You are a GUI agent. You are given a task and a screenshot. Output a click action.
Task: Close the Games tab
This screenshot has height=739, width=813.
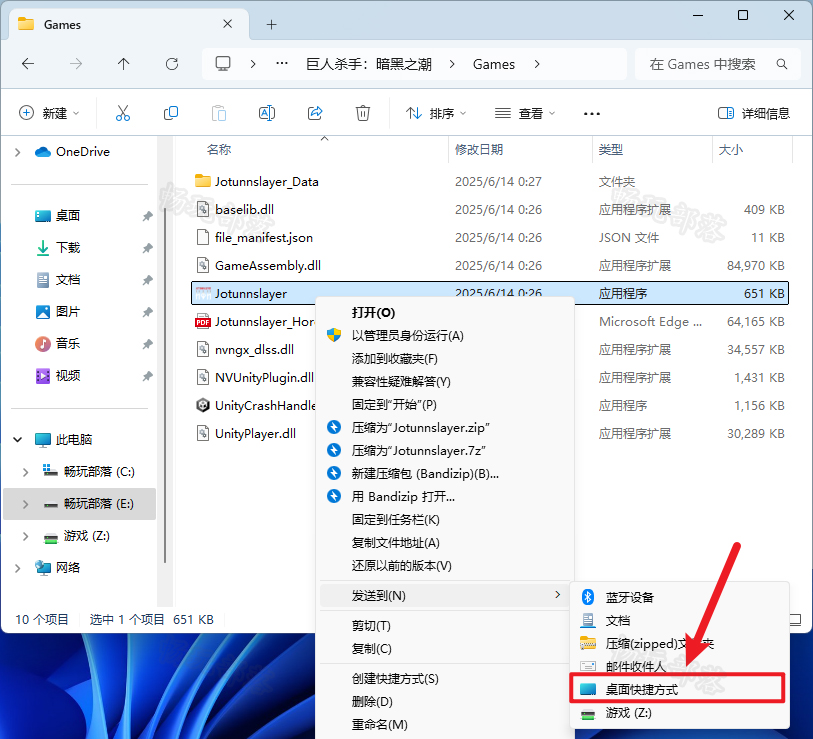tap(228, 24)
